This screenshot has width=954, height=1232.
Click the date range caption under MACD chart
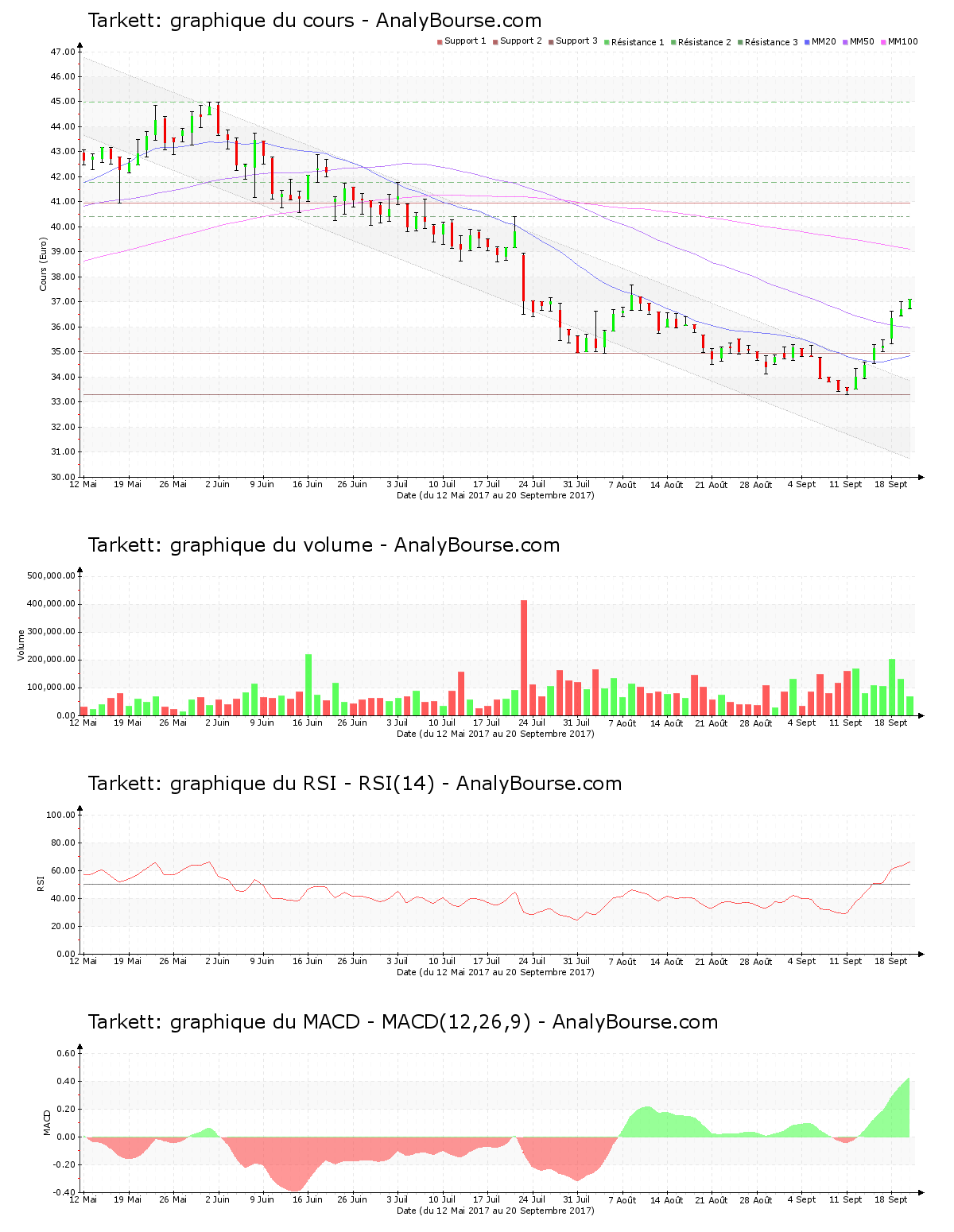(495, 1211)
